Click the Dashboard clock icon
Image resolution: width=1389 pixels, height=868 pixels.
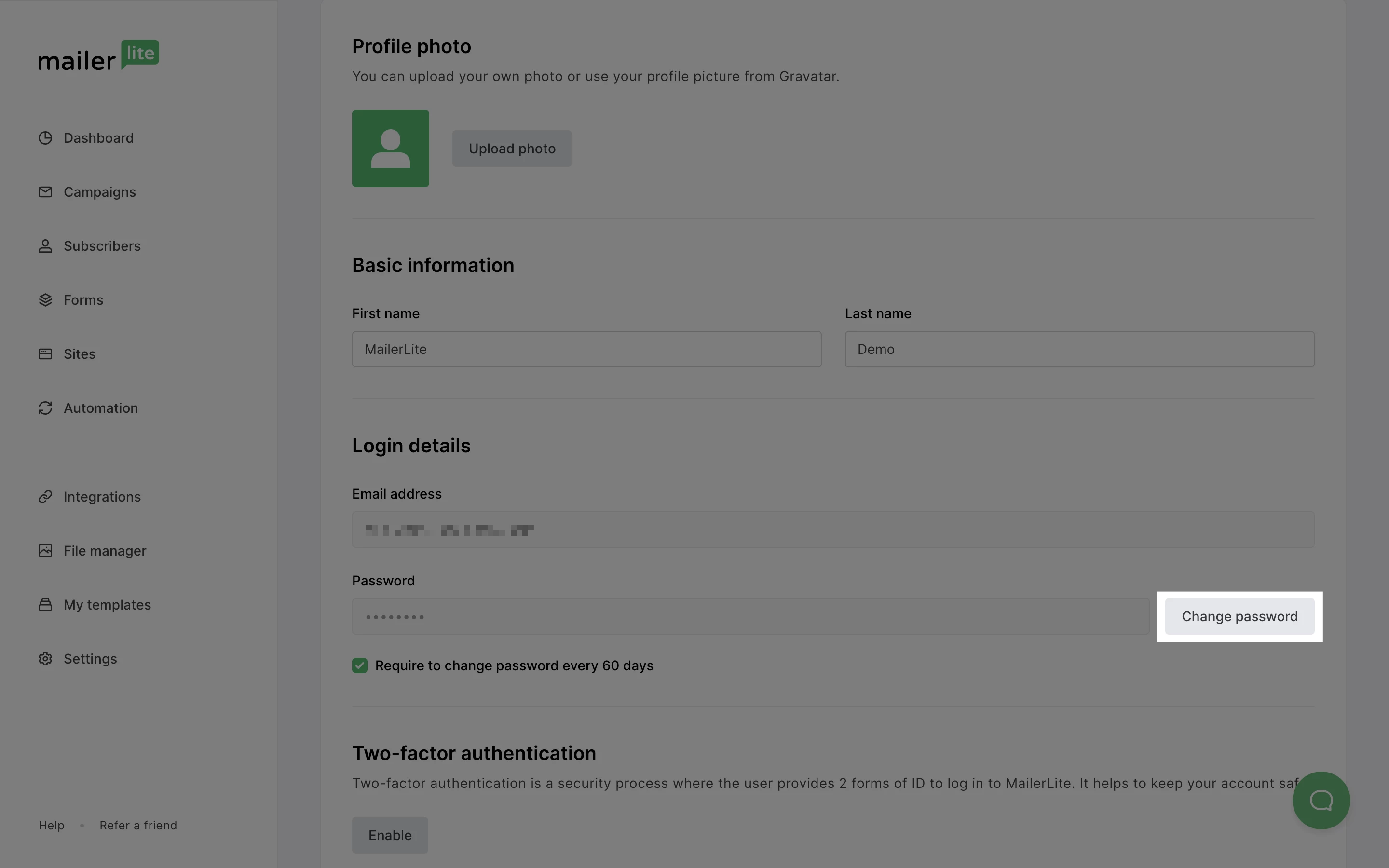coord(45,138)
